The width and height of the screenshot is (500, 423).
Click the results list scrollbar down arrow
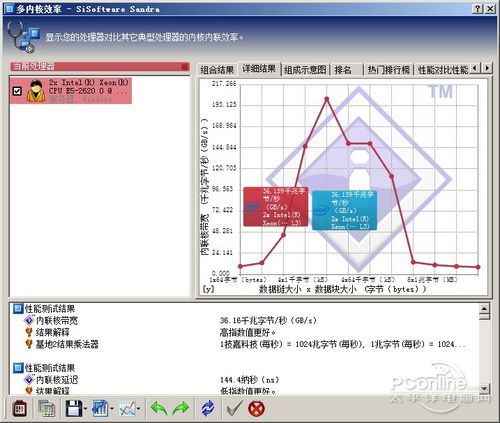click(484, 388)
